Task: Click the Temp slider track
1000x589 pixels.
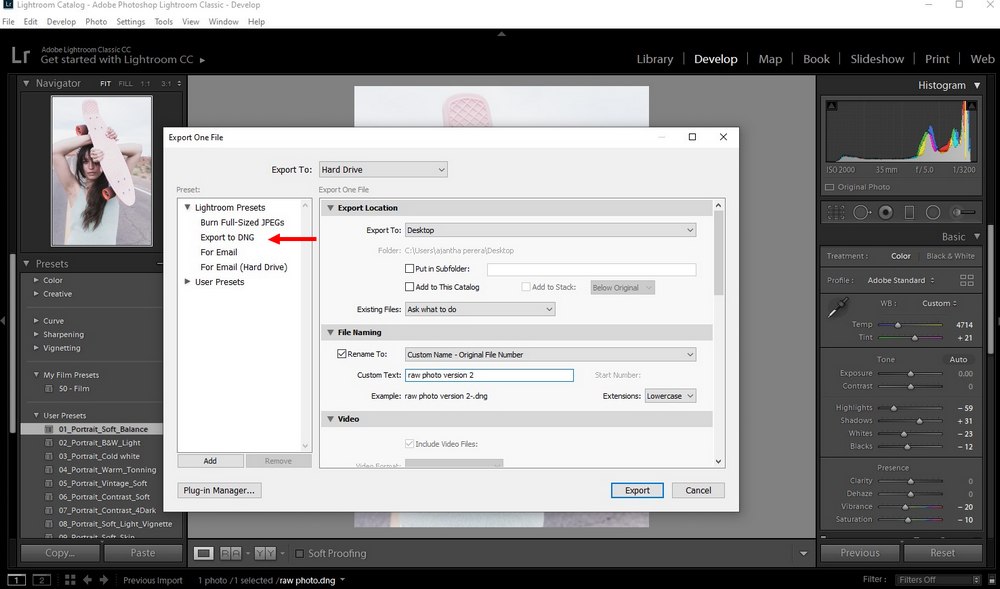Action: [910, 324]
